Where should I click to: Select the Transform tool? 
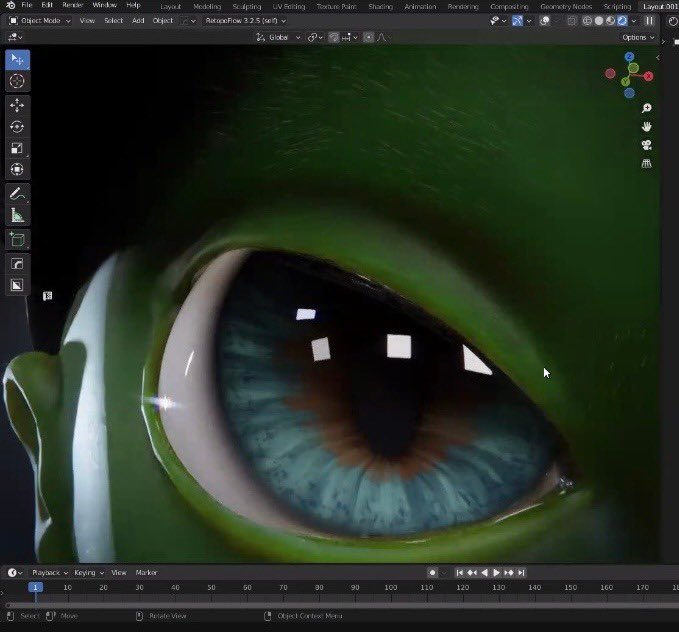point(17,169)
